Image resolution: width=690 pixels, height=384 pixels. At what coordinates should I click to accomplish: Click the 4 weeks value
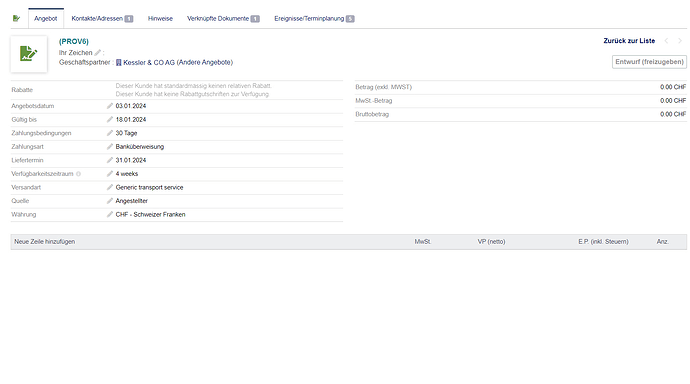click(x=127, y=174)
